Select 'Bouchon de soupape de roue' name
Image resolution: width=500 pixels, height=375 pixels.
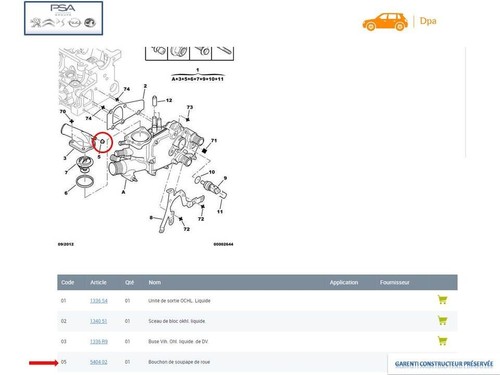(179, 362)
